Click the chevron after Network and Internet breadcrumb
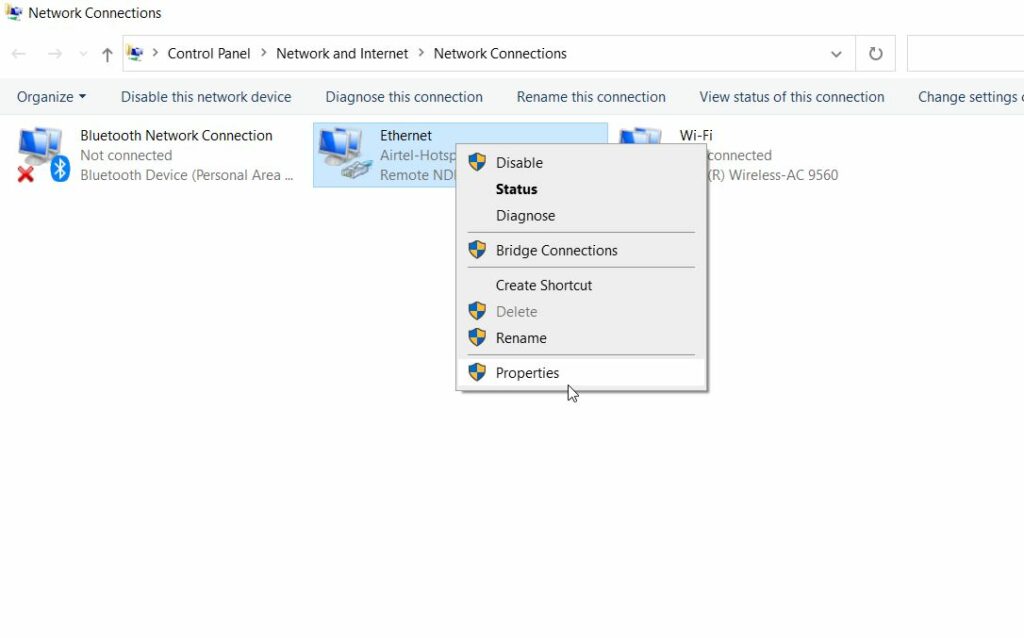The width and height of the screenshot is (1024, 638). point(423,53)
